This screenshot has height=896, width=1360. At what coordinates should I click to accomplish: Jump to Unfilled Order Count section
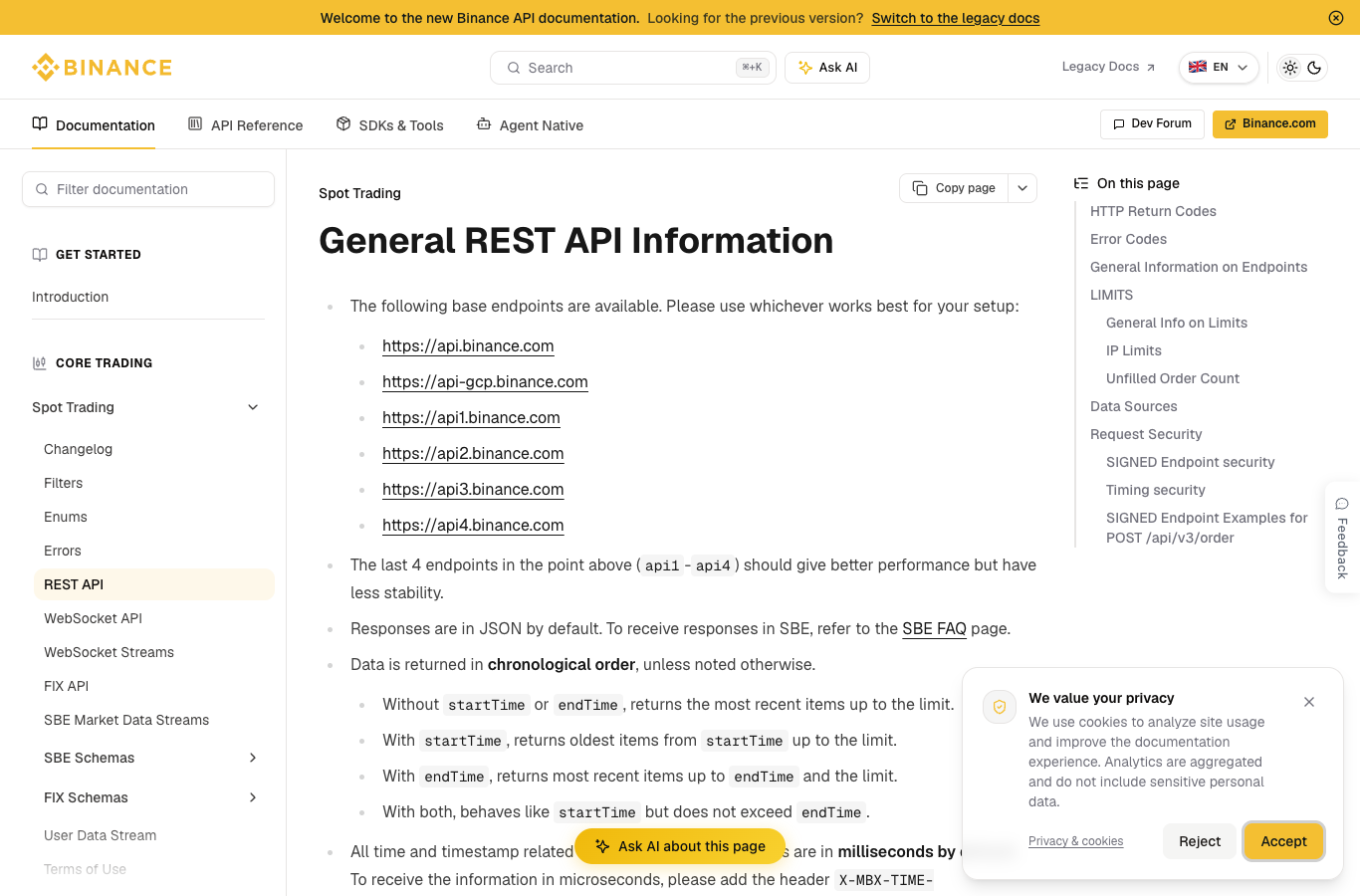(1173, 378)
